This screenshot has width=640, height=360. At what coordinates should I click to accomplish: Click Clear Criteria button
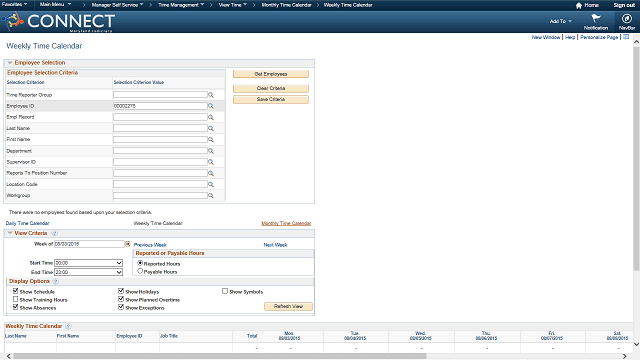coord(271,88)
